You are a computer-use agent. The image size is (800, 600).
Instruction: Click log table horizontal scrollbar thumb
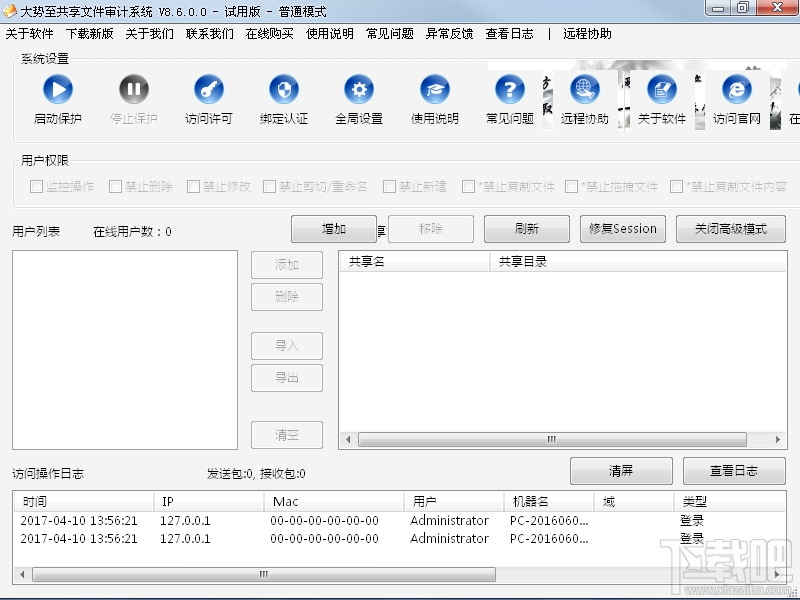pyautogui.click(x=264, y=574)
